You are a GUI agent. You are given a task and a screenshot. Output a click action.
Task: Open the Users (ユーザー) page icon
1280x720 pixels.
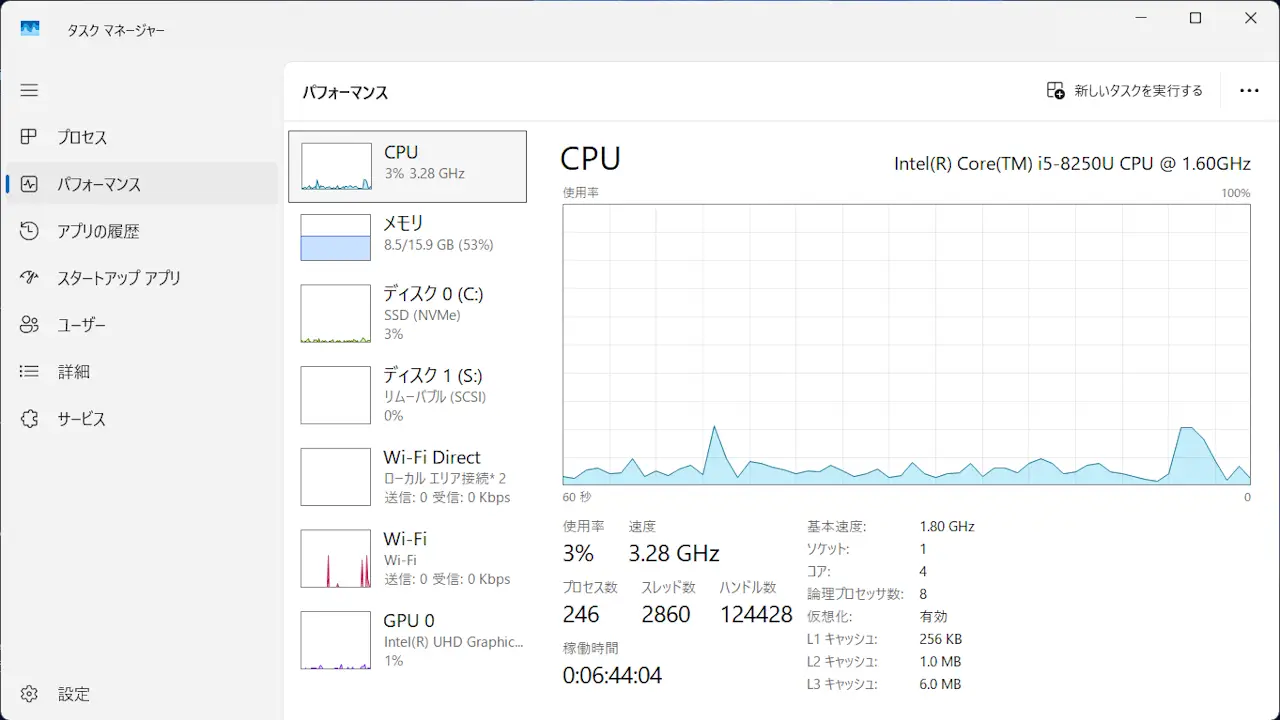pos(29,325)
